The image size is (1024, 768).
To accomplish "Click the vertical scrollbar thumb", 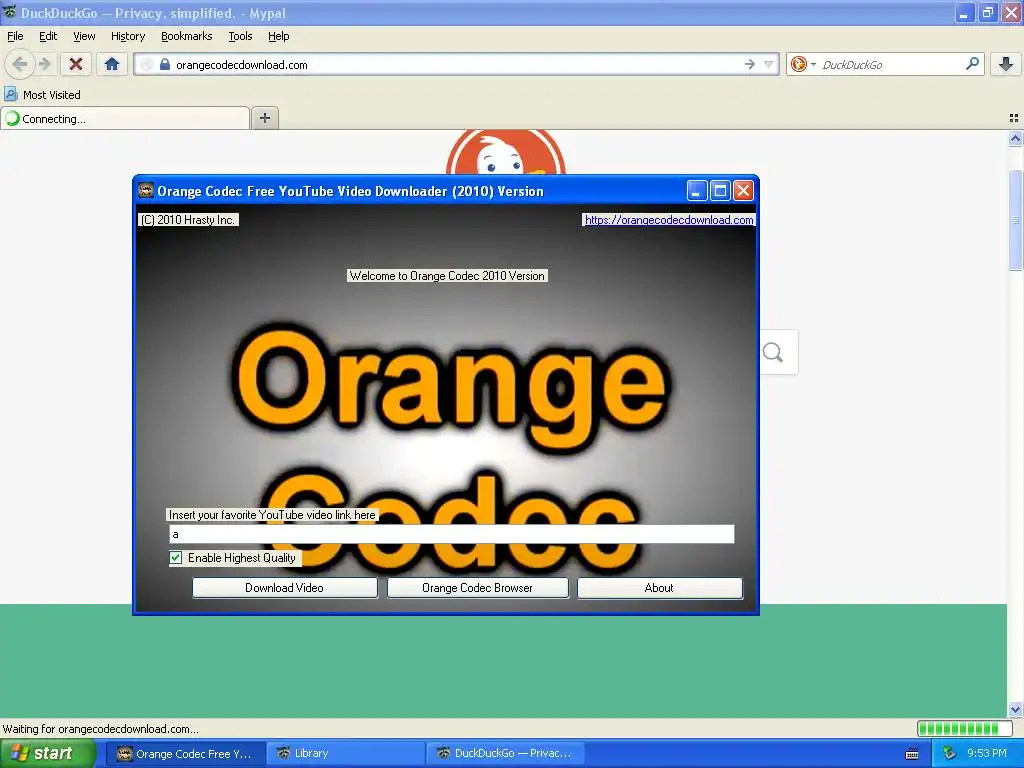I will tap(1015, 220).
